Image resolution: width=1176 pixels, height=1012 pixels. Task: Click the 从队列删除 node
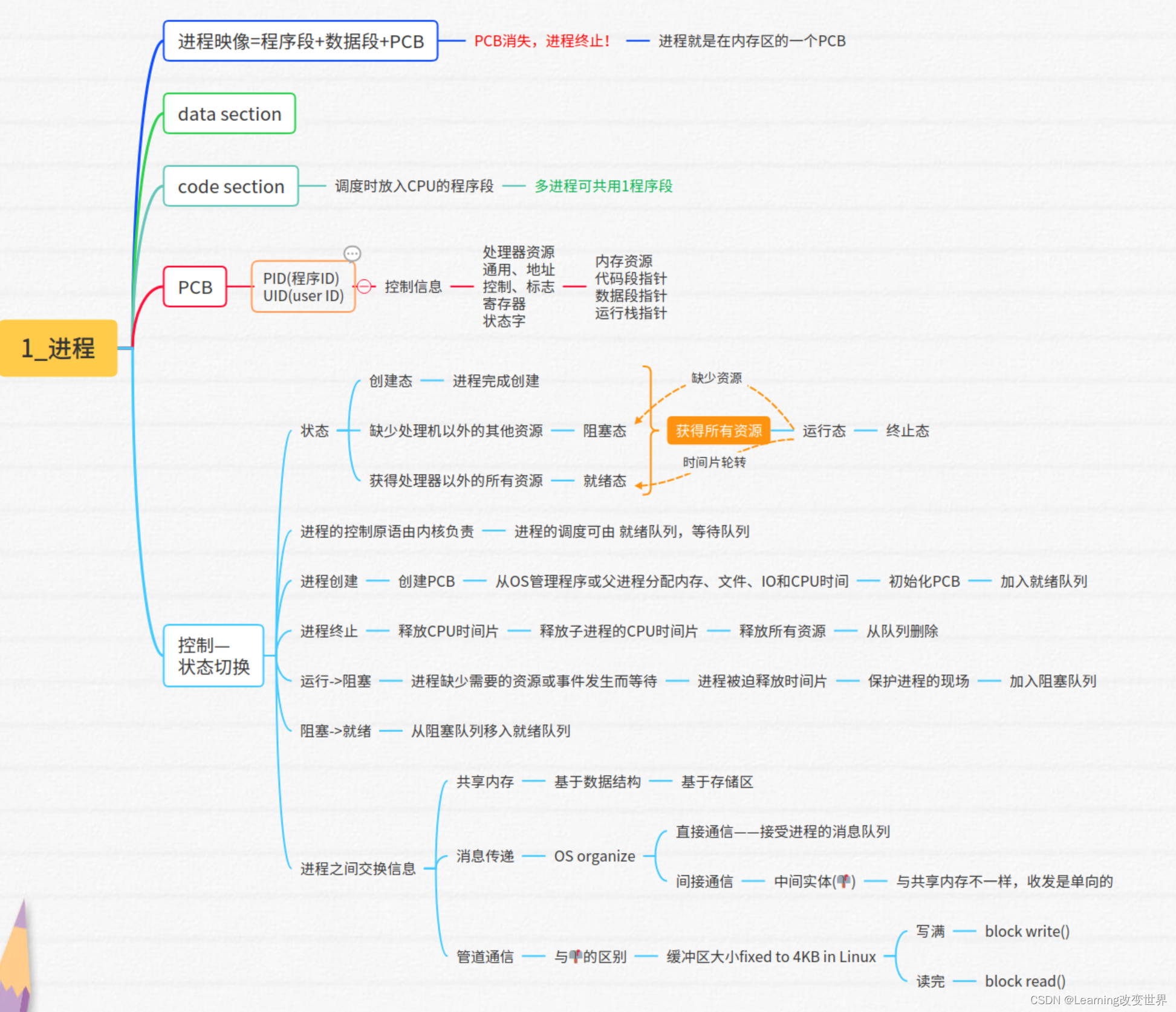(902, 631)
